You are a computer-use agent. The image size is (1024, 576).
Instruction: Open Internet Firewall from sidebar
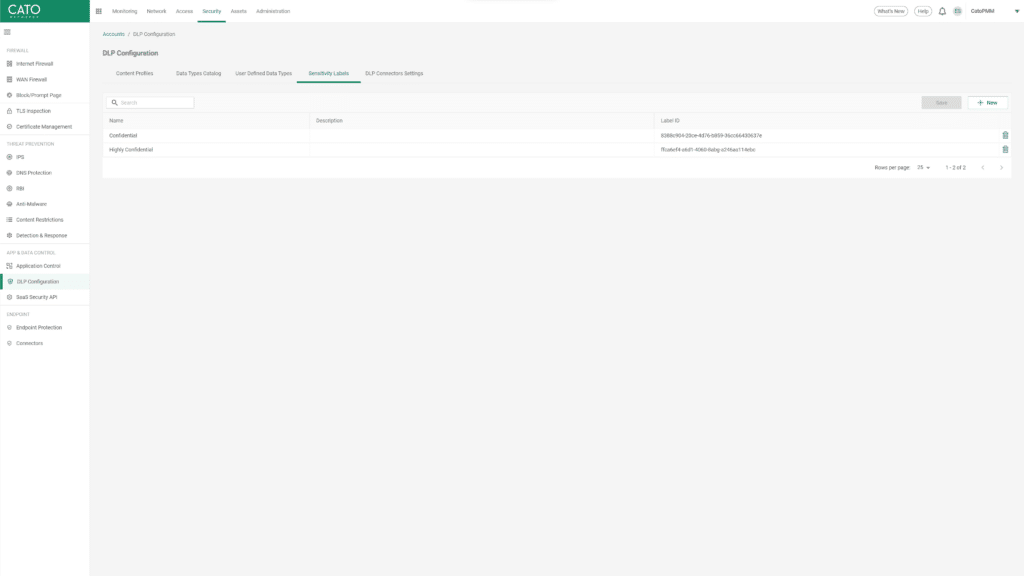pyautogui.click(x=35, y=63)
